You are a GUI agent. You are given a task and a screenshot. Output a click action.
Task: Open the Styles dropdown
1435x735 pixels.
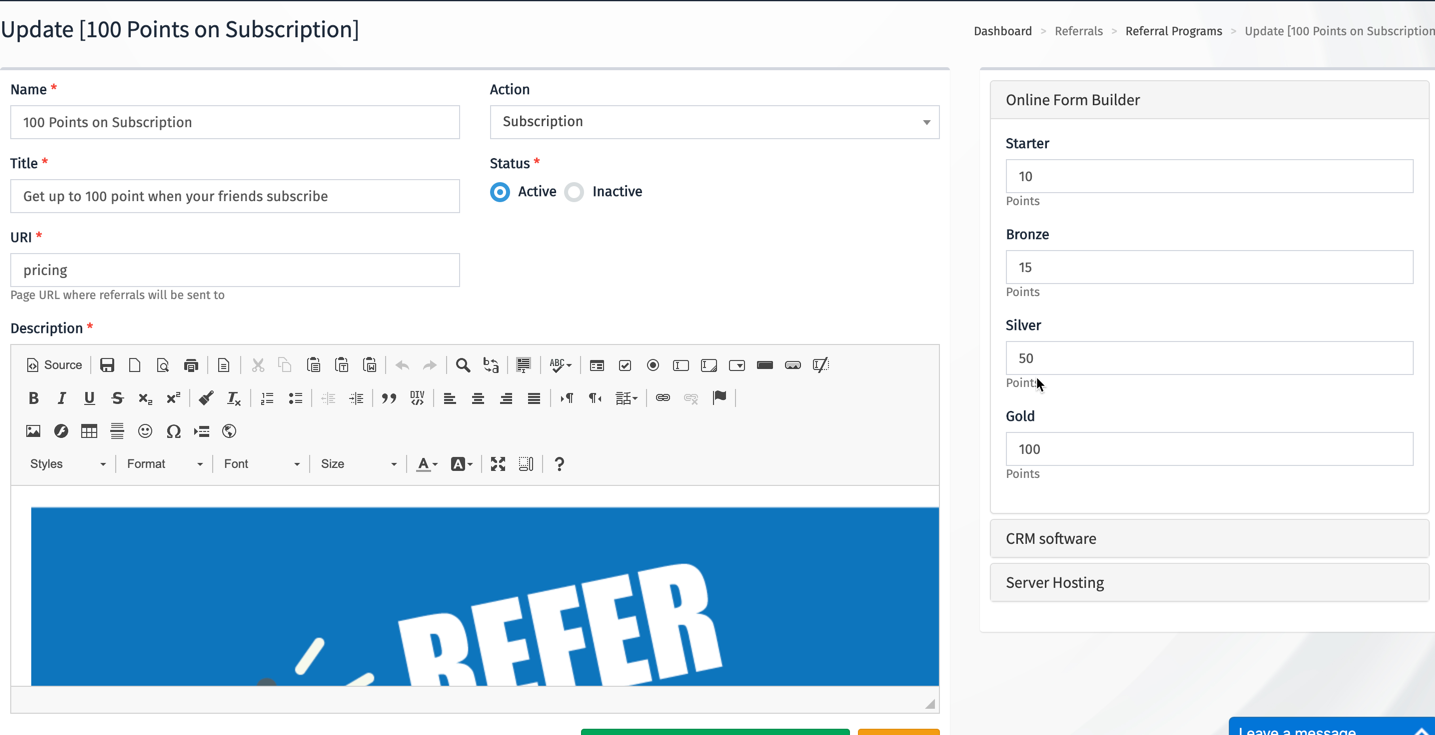(x=67, y=464)
